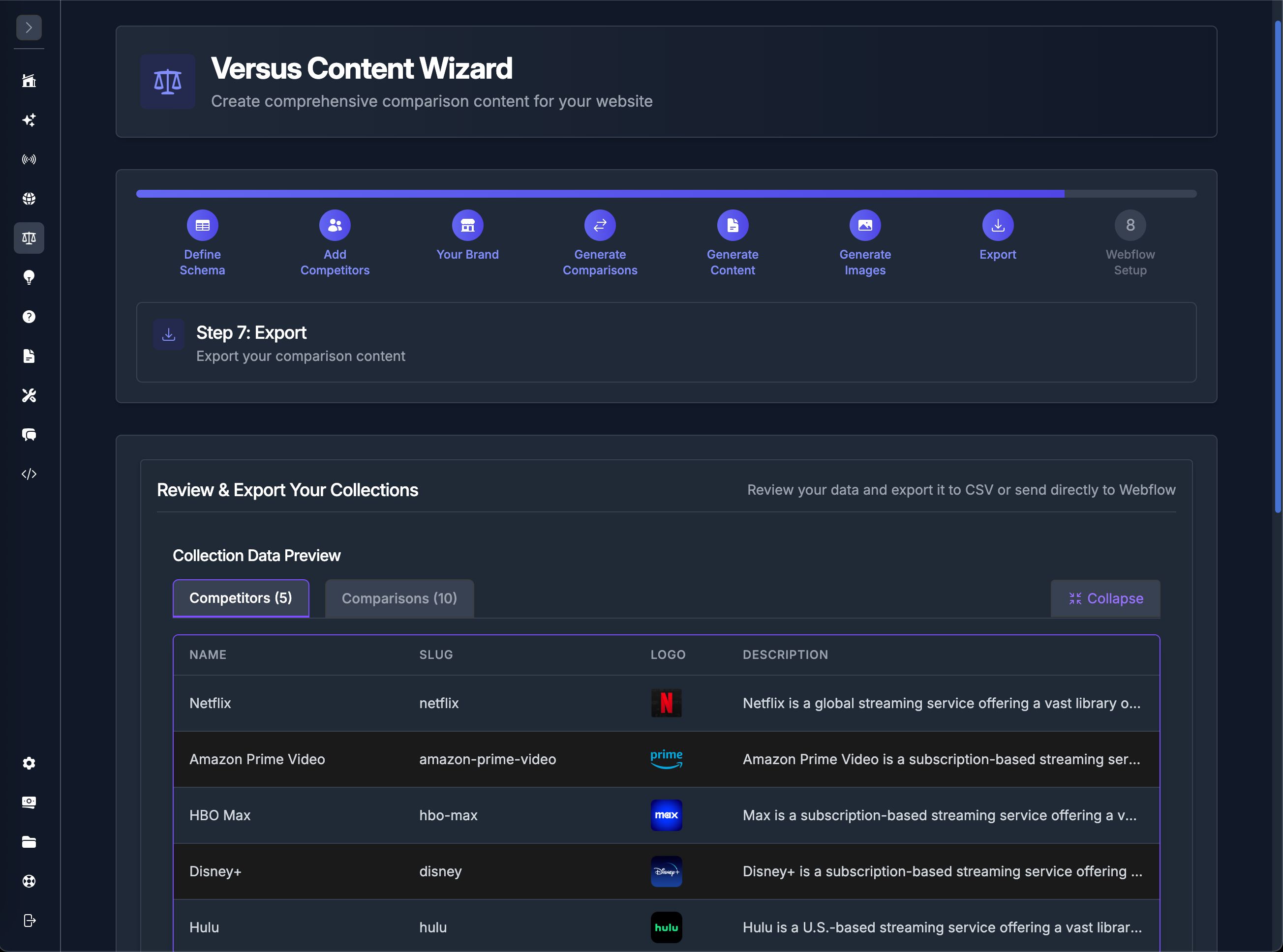Switch to the Comparisons (10) tab
The image size is (1283, 952).
pyautogui.click(x=399, y=598)
